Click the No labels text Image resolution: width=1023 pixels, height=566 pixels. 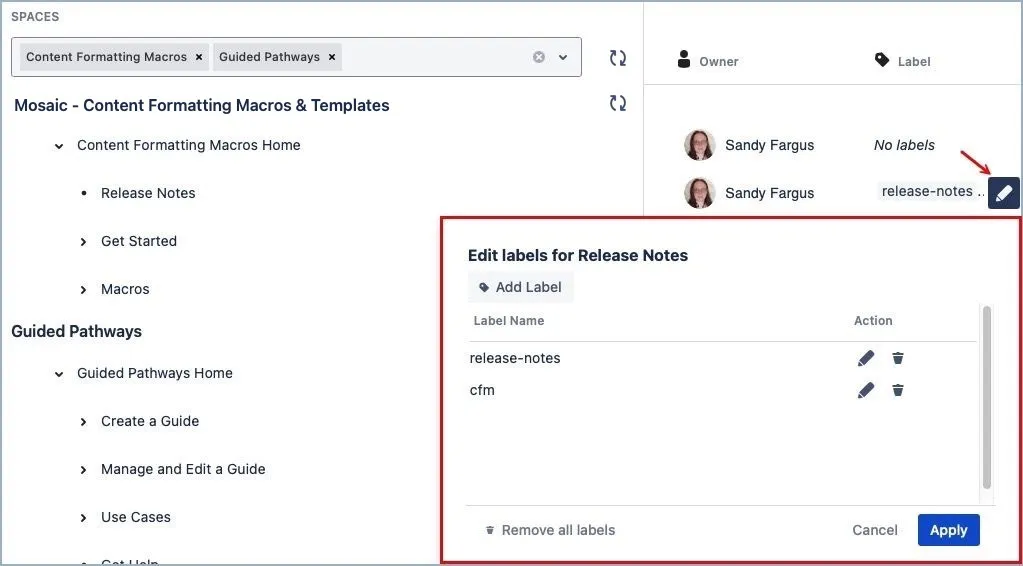(x=904, y=145)
